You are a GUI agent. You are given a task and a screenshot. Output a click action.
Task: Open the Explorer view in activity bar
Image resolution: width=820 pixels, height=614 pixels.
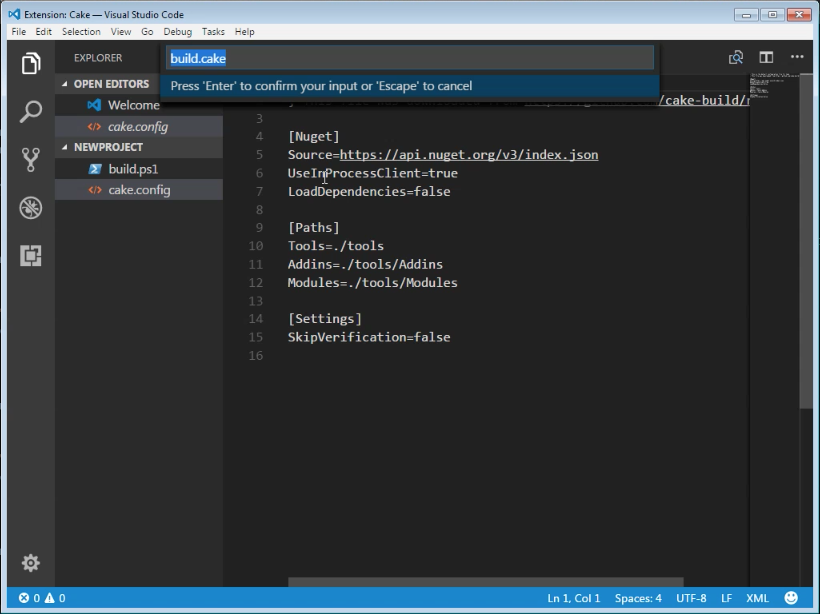coord(31,64)
